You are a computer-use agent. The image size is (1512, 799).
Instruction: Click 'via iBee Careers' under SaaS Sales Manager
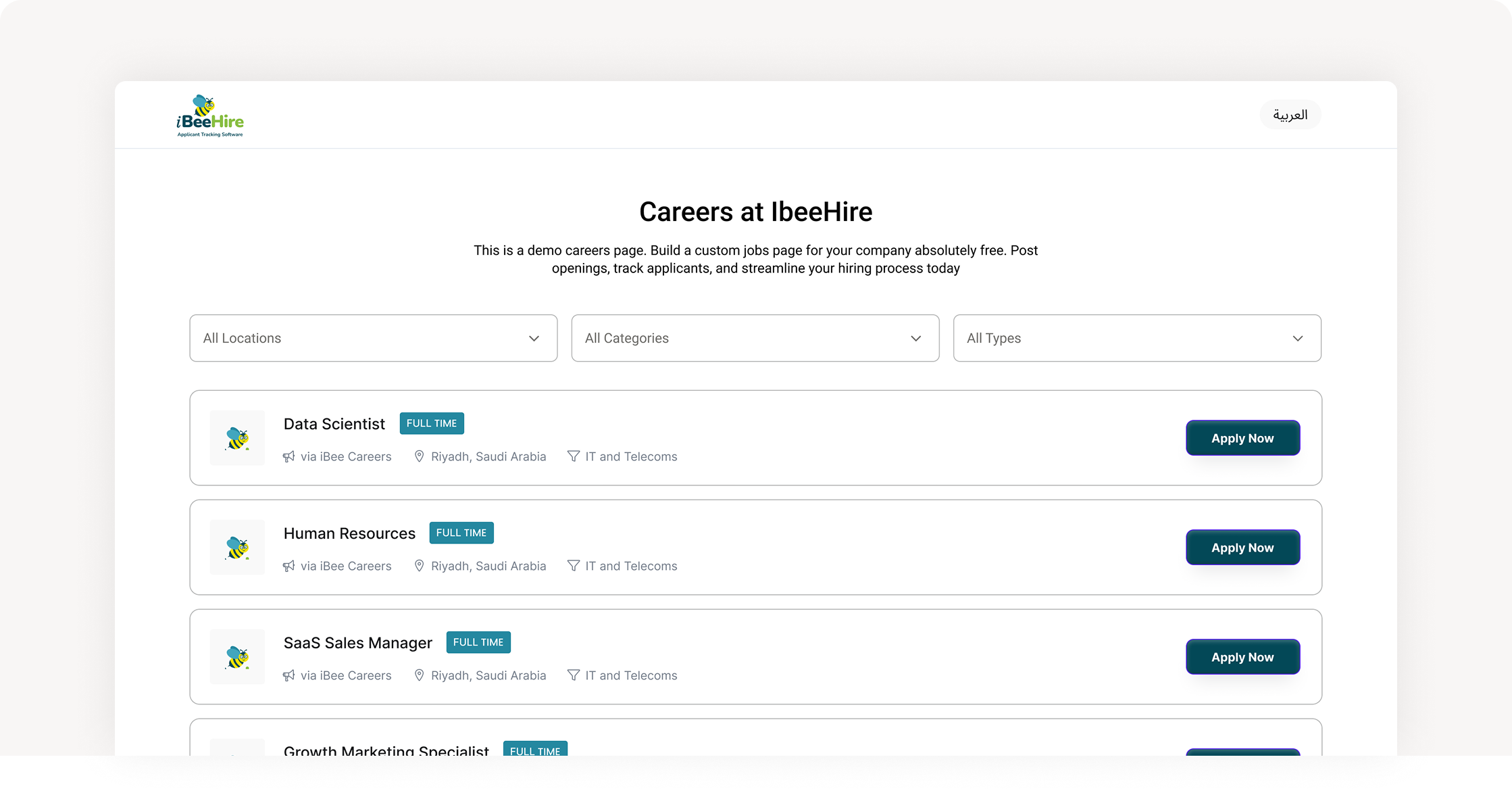click(346, 675)
